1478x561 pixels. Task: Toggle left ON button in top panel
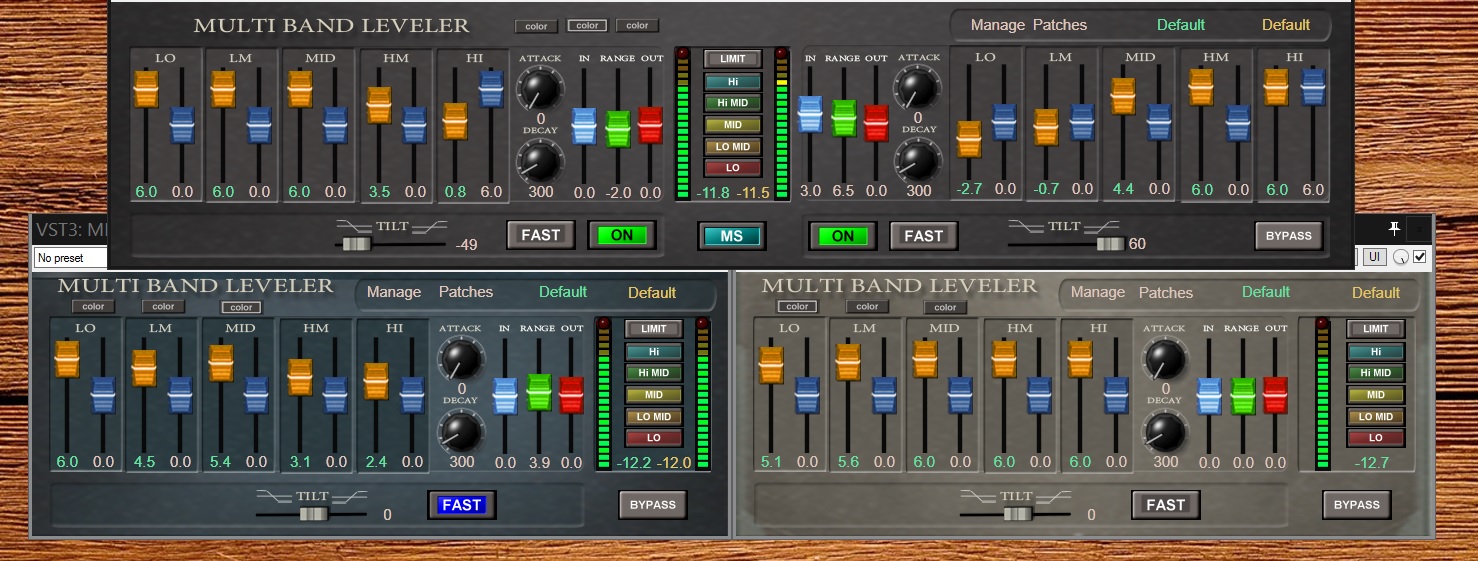click(x=622, y=235)
